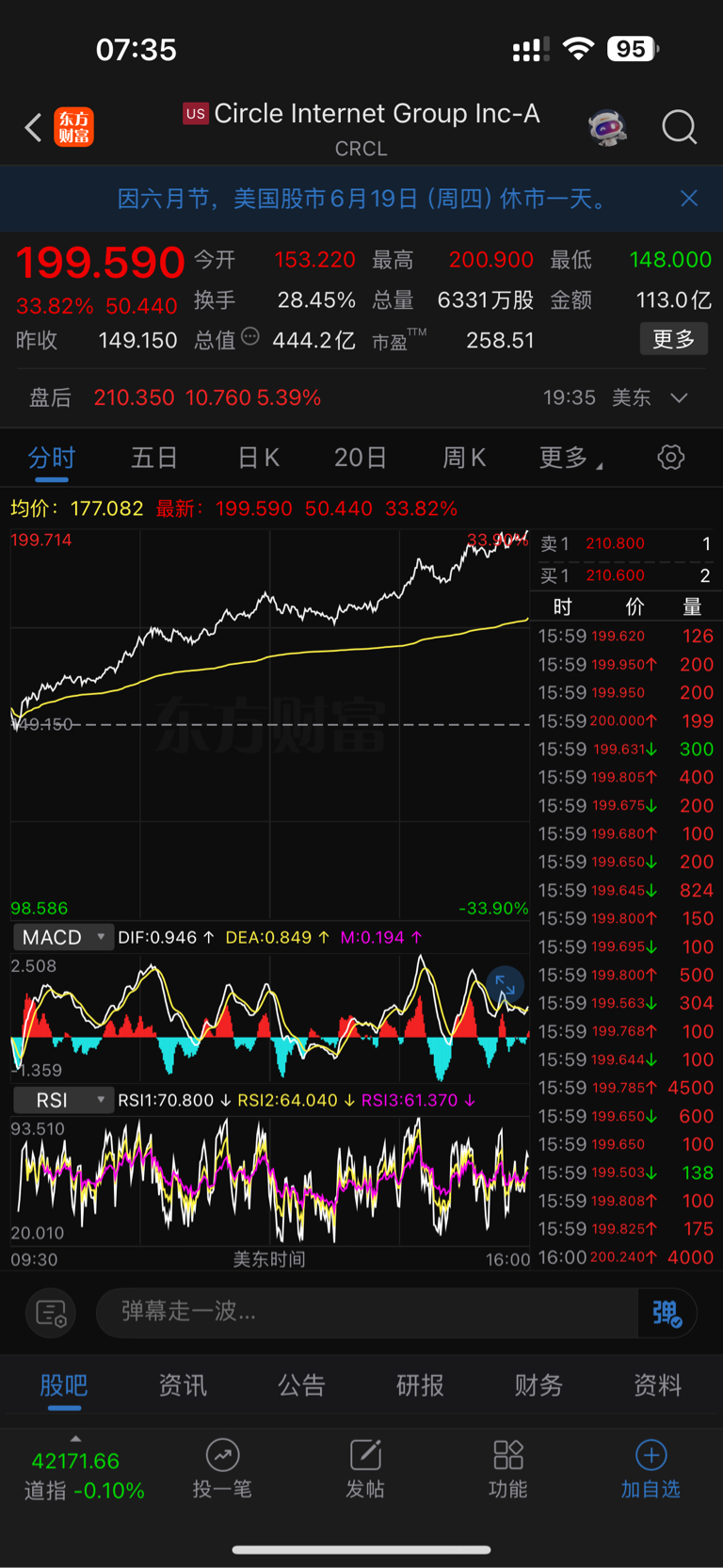This screenshot has height=1568, width=723.
Task: Switch to the 财务 tab
Action: 538,1385
